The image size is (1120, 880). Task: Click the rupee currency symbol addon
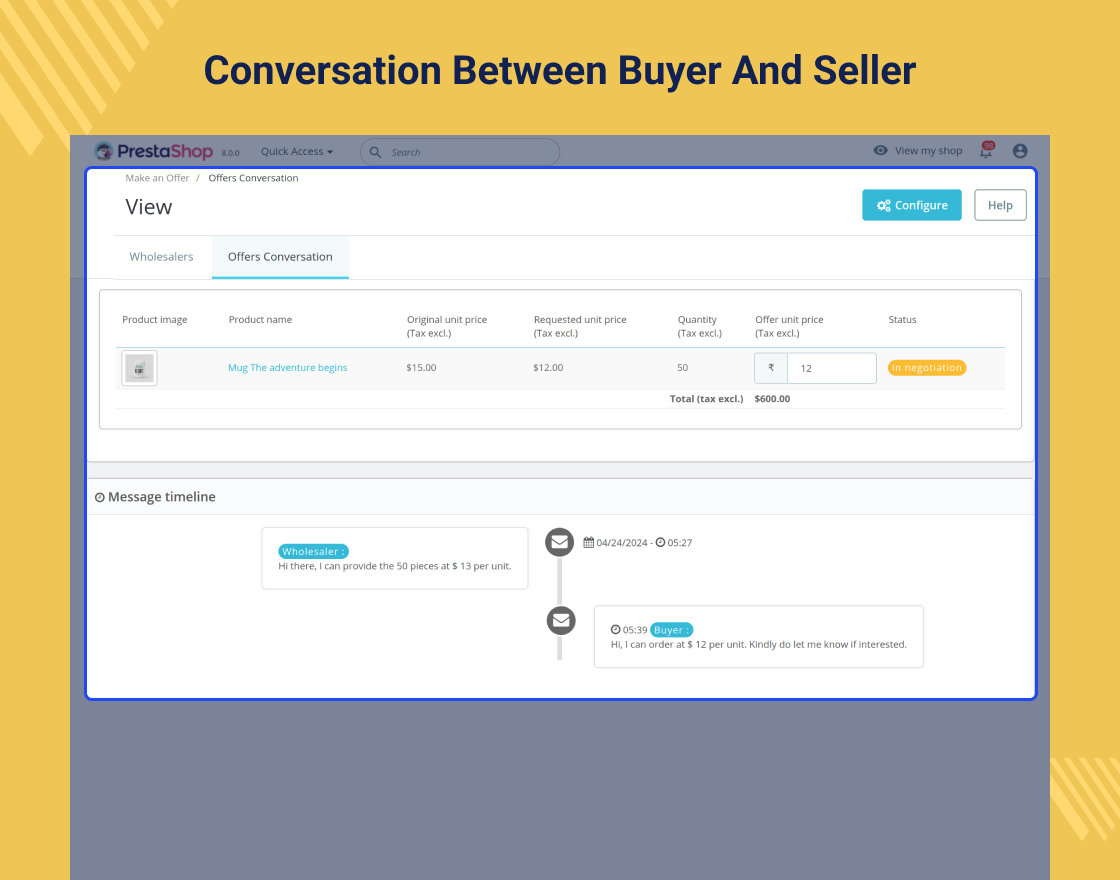tap(771, 368)
